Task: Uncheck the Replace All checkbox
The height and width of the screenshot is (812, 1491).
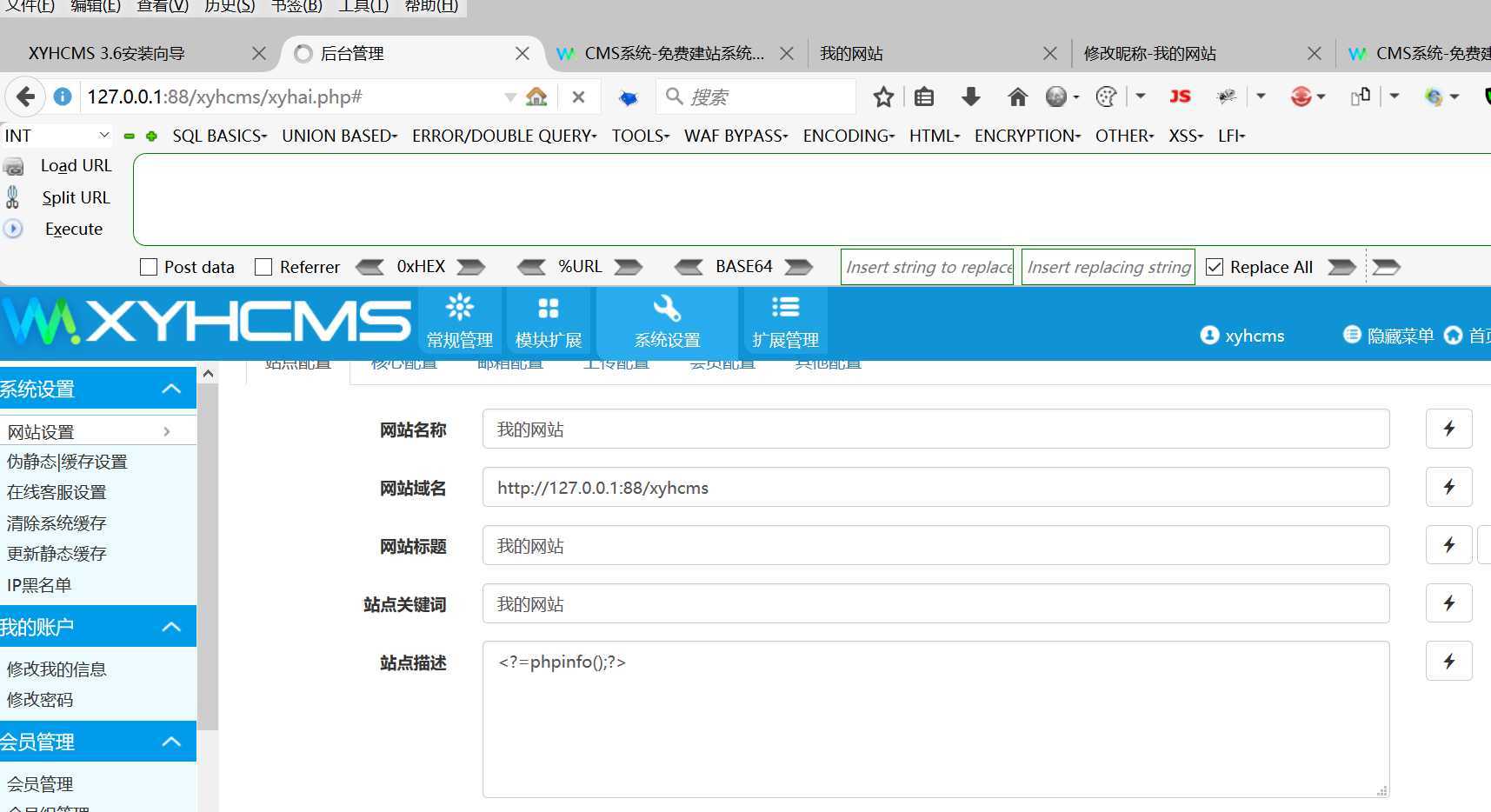Action: [x=1215, y=267]
